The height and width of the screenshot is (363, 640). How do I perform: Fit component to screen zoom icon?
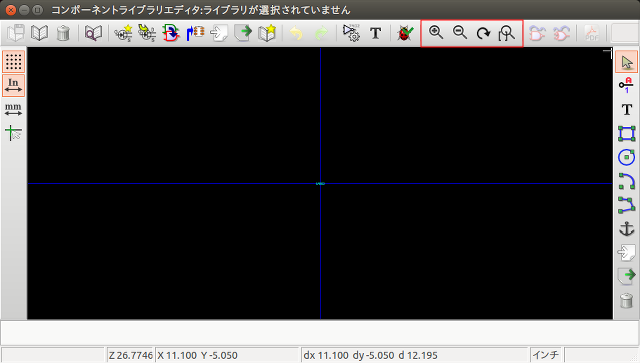(x=507, y=33)
